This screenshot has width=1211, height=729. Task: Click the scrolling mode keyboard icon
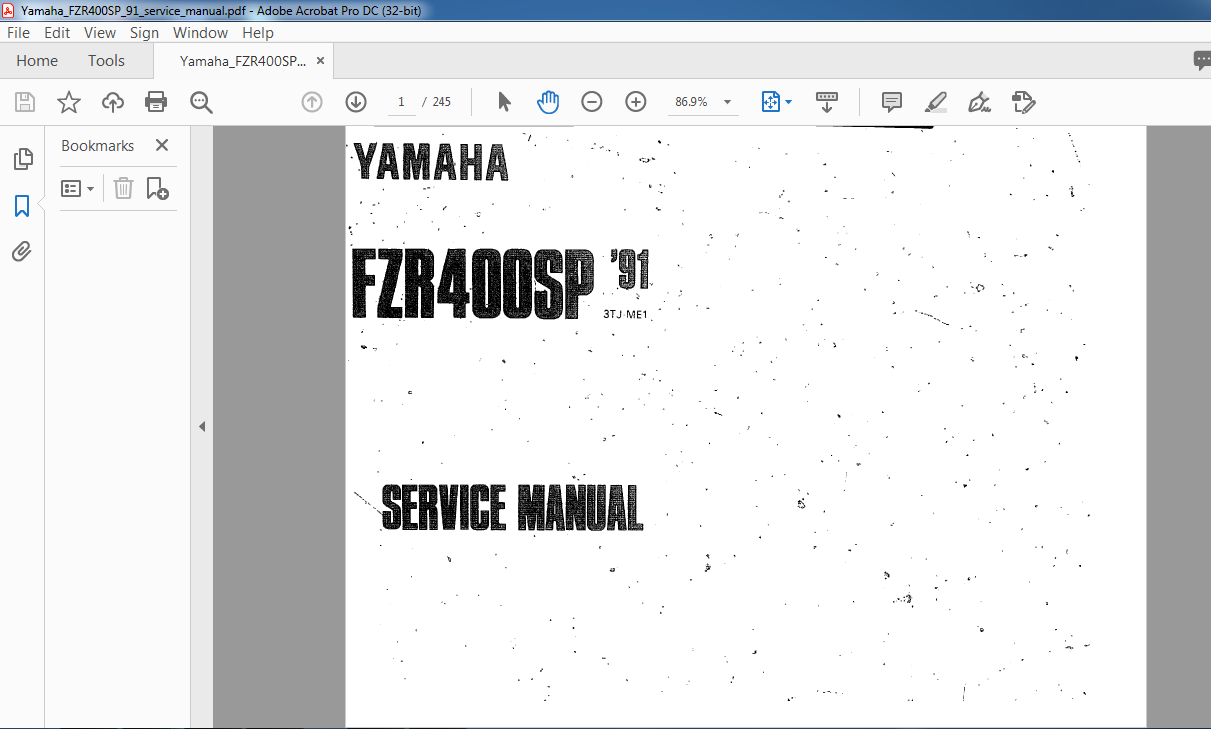click(827, 102)
